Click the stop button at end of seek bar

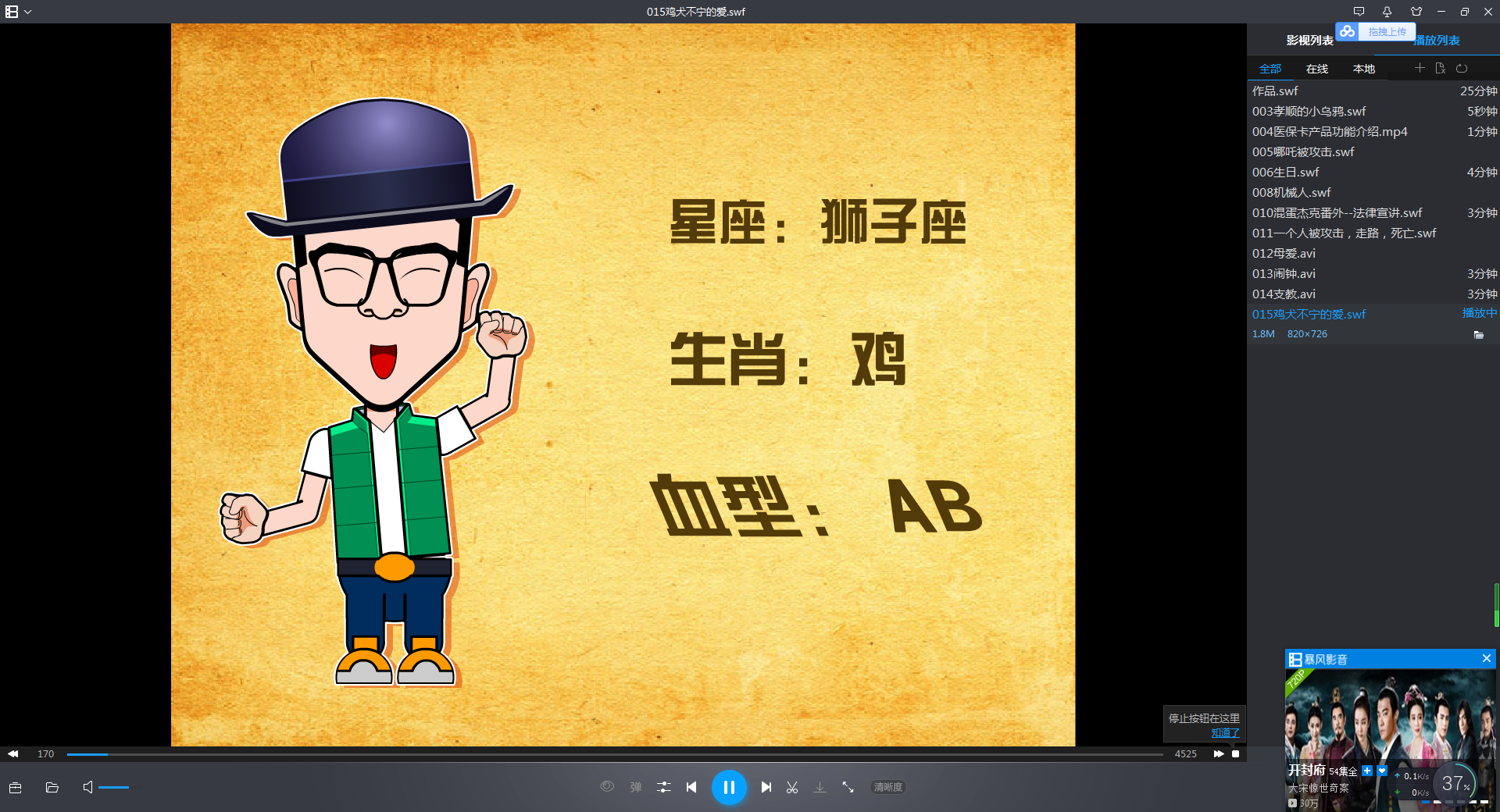(x=1235, y=753)
